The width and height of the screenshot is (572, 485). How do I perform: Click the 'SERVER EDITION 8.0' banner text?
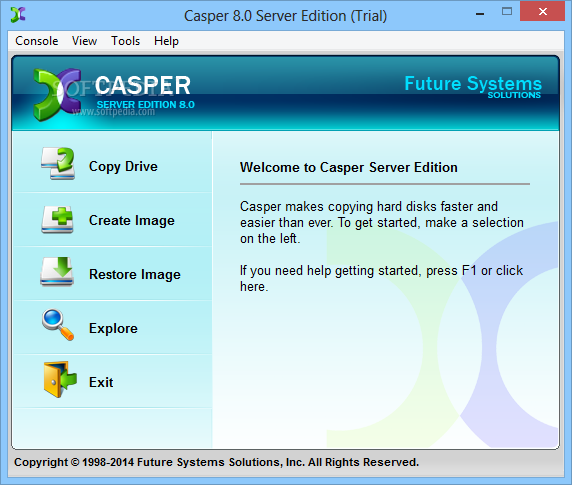click(x=146, y=105)
